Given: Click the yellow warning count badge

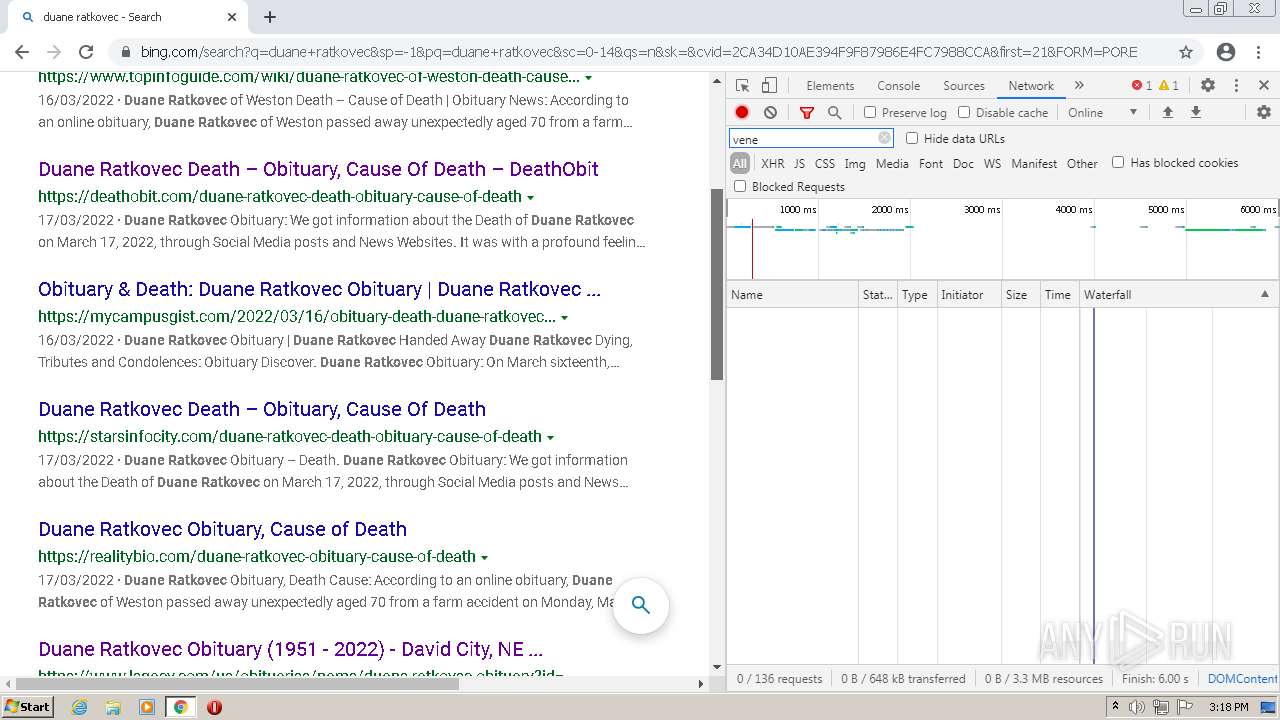Looking at the screenshot, I should (1169, 85).
